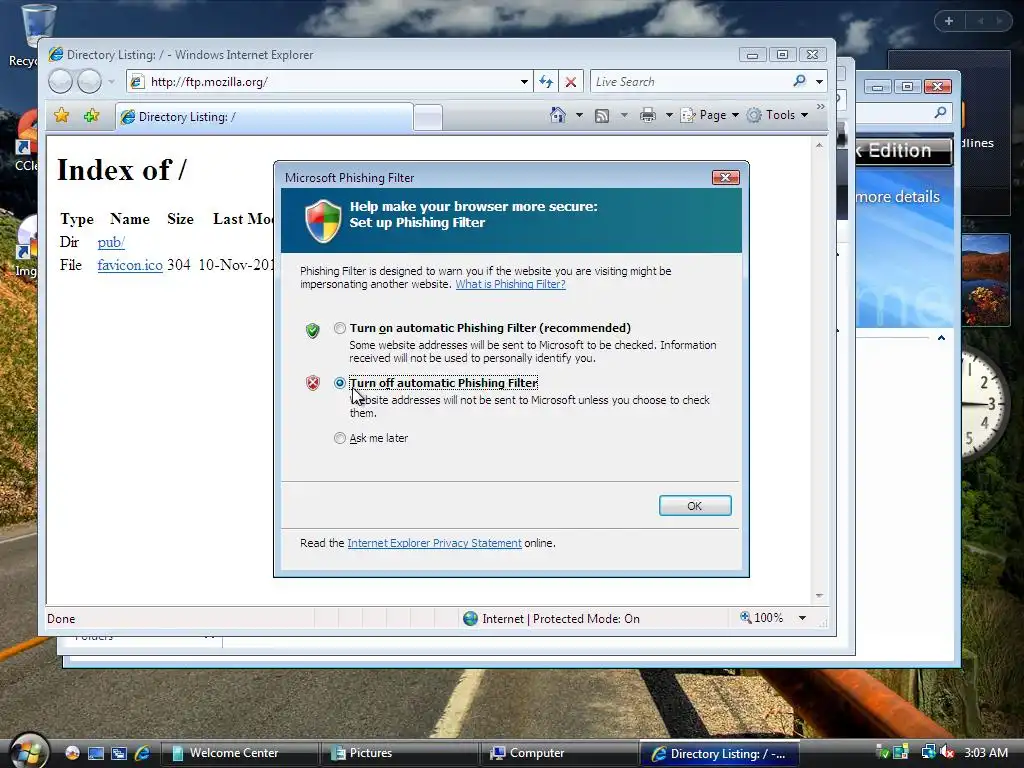Click the Refresh page icon

click(x=546, y=82)
